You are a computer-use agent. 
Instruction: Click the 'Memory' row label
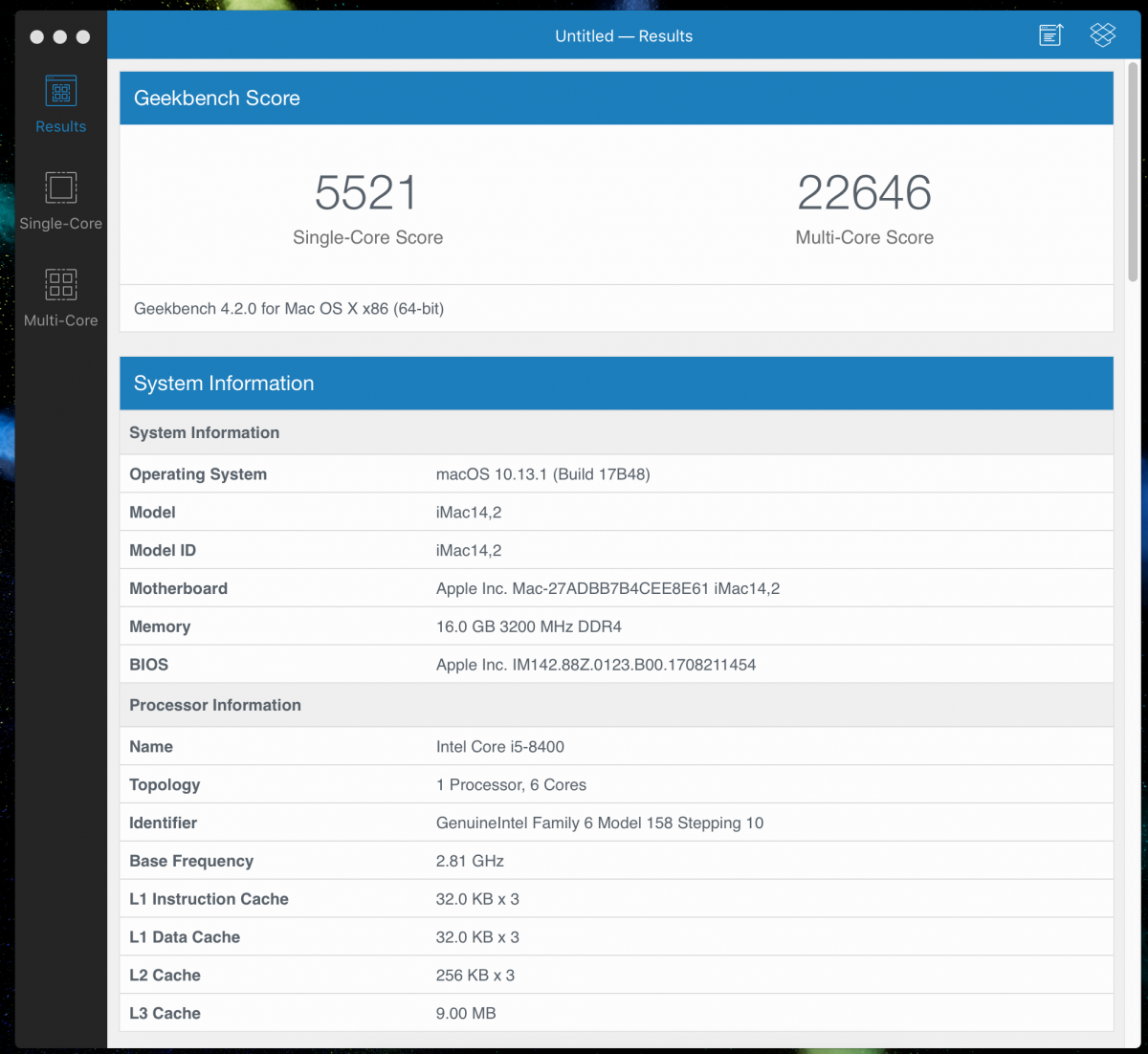click(160, 627)
